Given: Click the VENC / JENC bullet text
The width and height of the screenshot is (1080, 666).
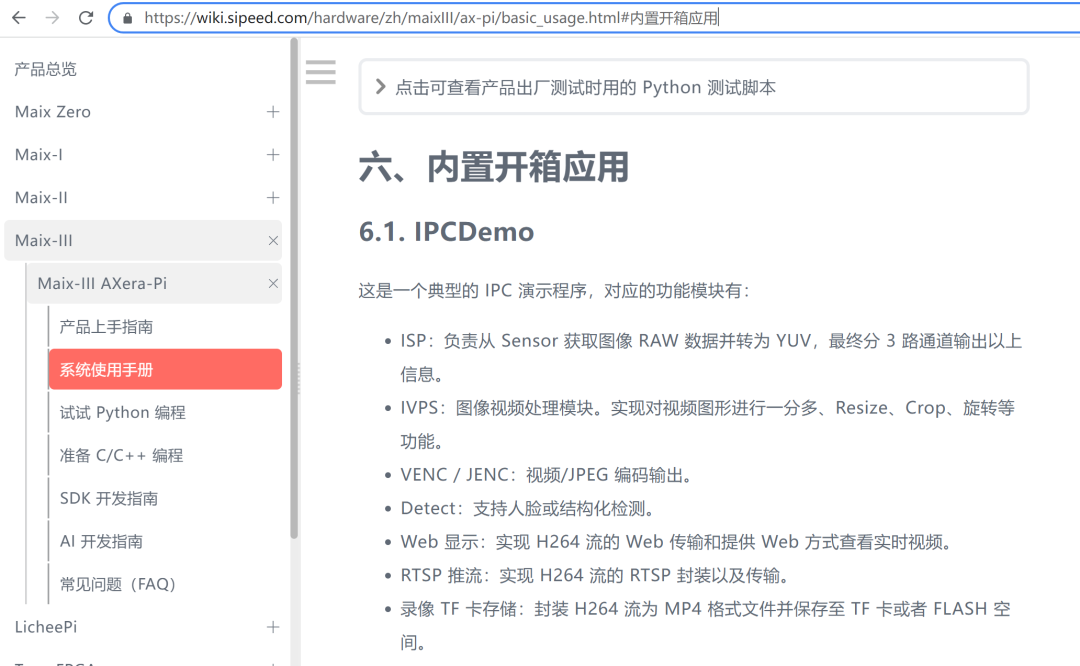Looking at the screenshot, I should pyautogui.click(x=547, y=475).
